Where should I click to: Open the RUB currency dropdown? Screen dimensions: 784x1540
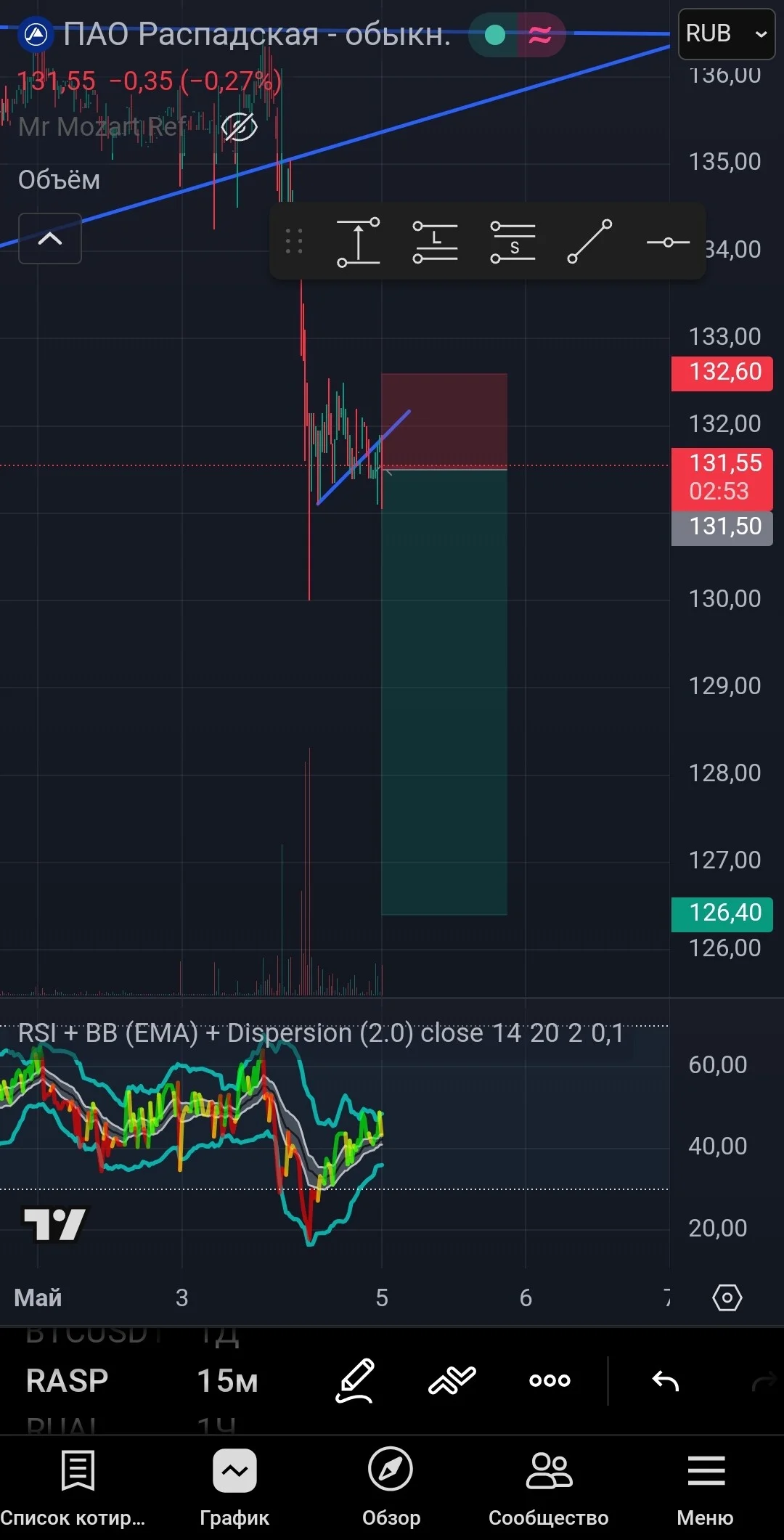coord(727,33)
